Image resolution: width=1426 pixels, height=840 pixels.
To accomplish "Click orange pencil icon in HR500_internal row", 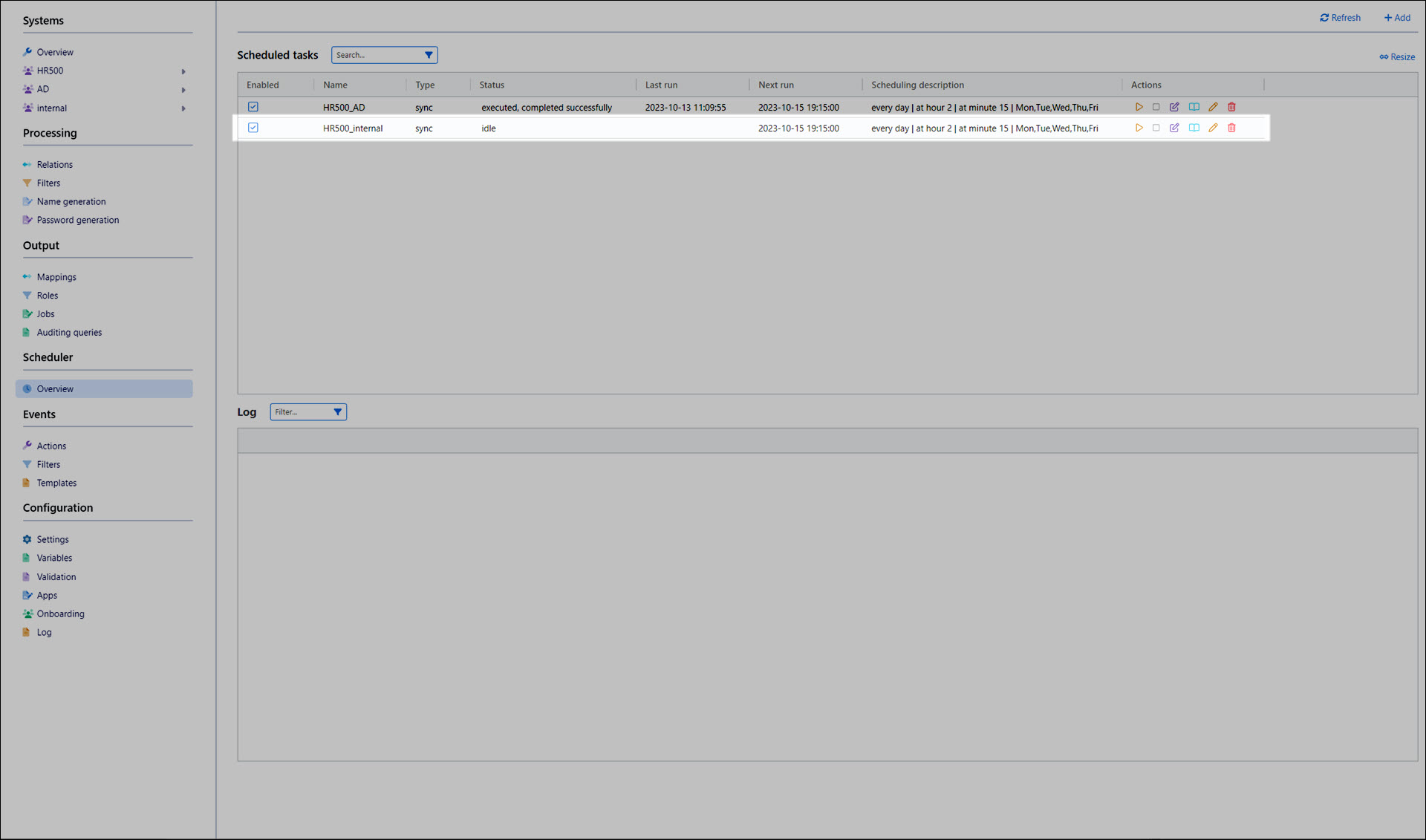I will (x=1213, y=128).
